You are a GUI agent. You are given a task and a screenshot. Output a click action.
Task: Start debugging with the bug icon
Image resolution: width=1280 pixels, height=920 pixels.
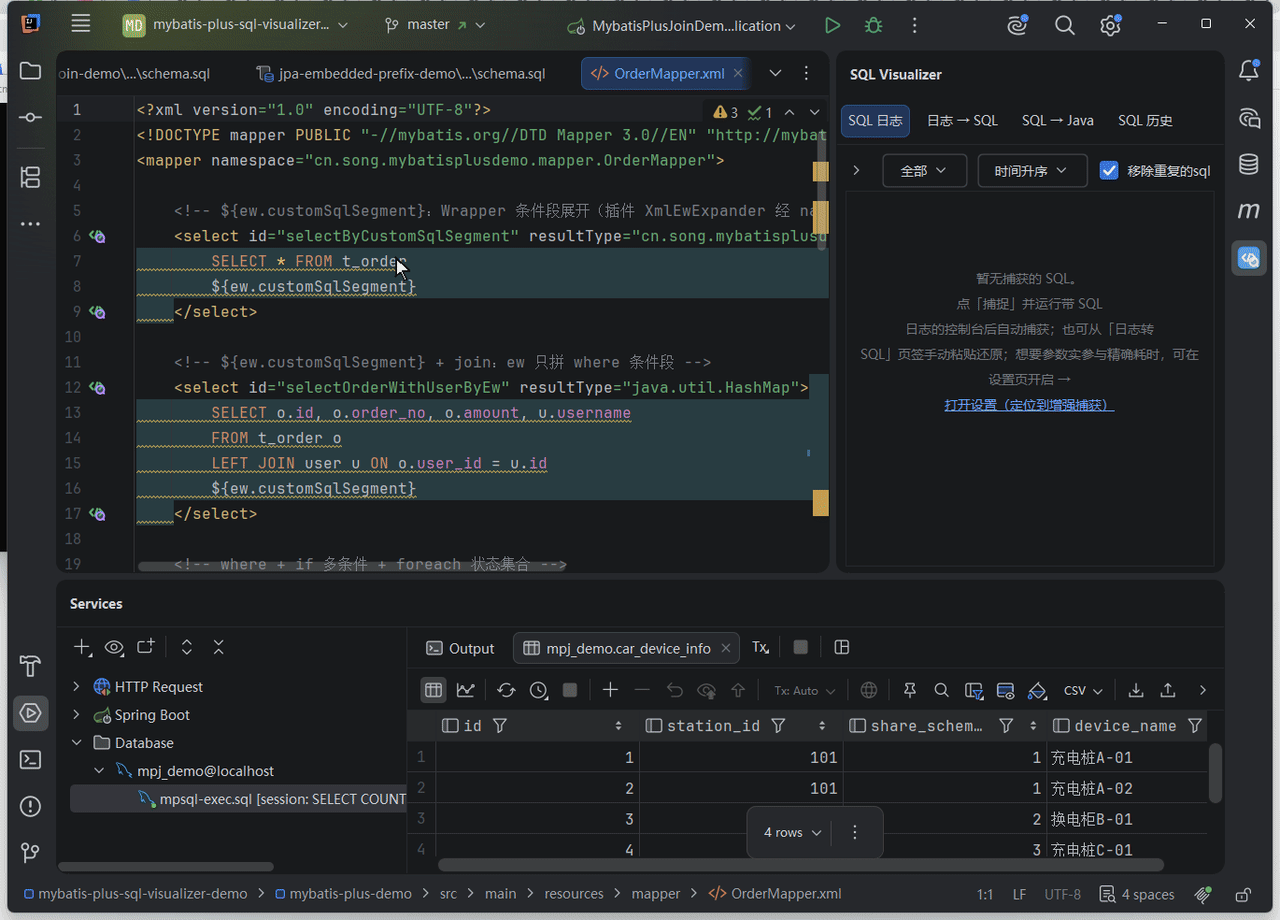pyautogui.click(x=873, y=26)
